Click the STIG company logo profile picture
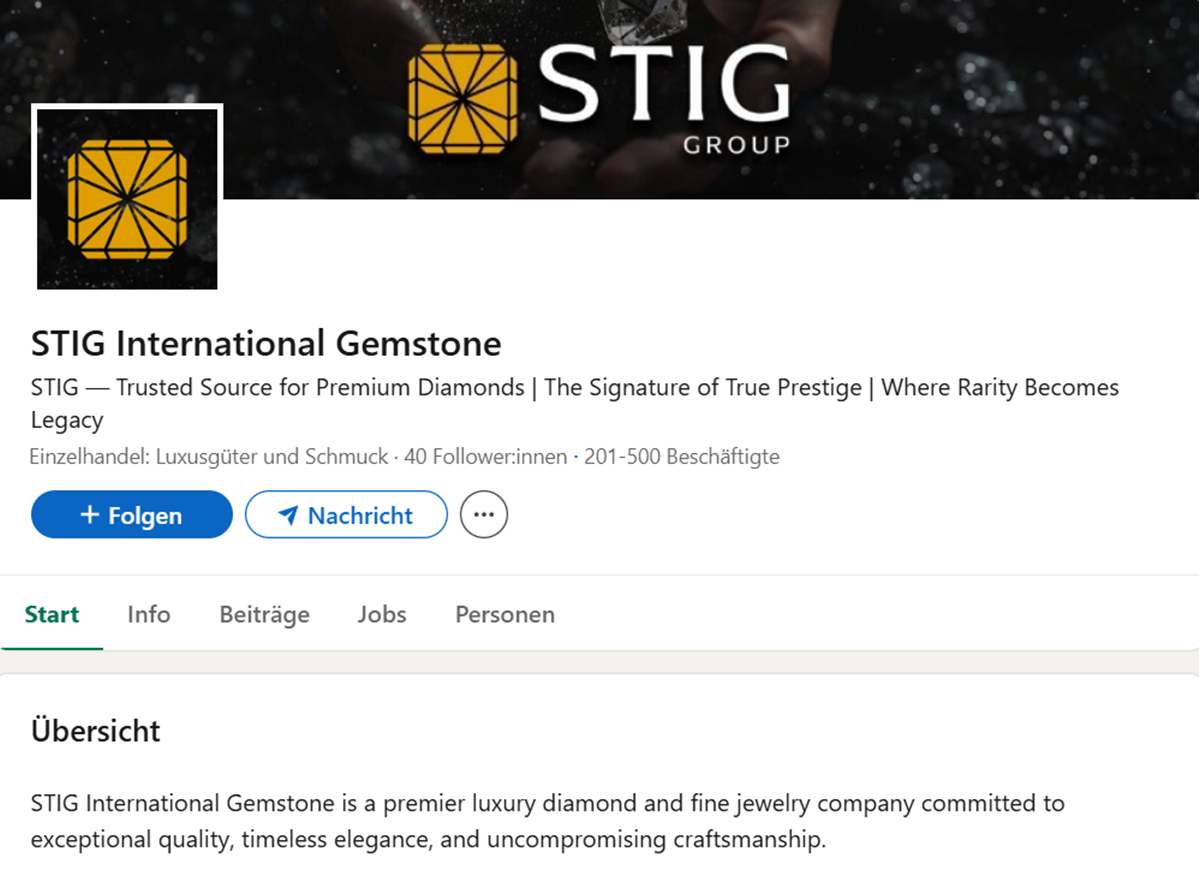 [127, 199]
